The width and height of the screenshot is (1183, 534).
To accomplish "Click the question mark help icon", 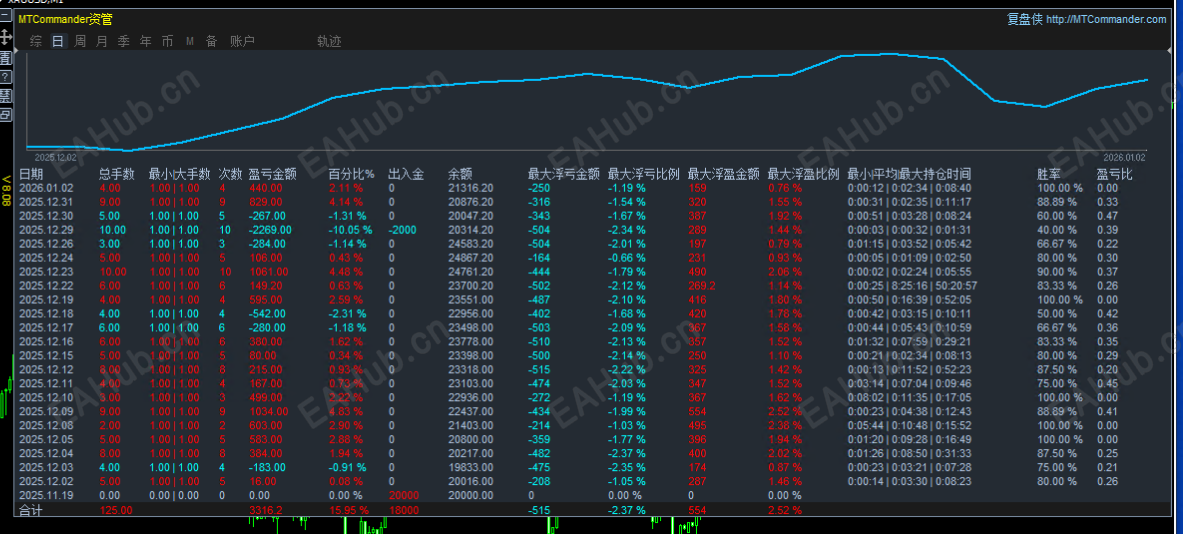I will click(5, 77).
